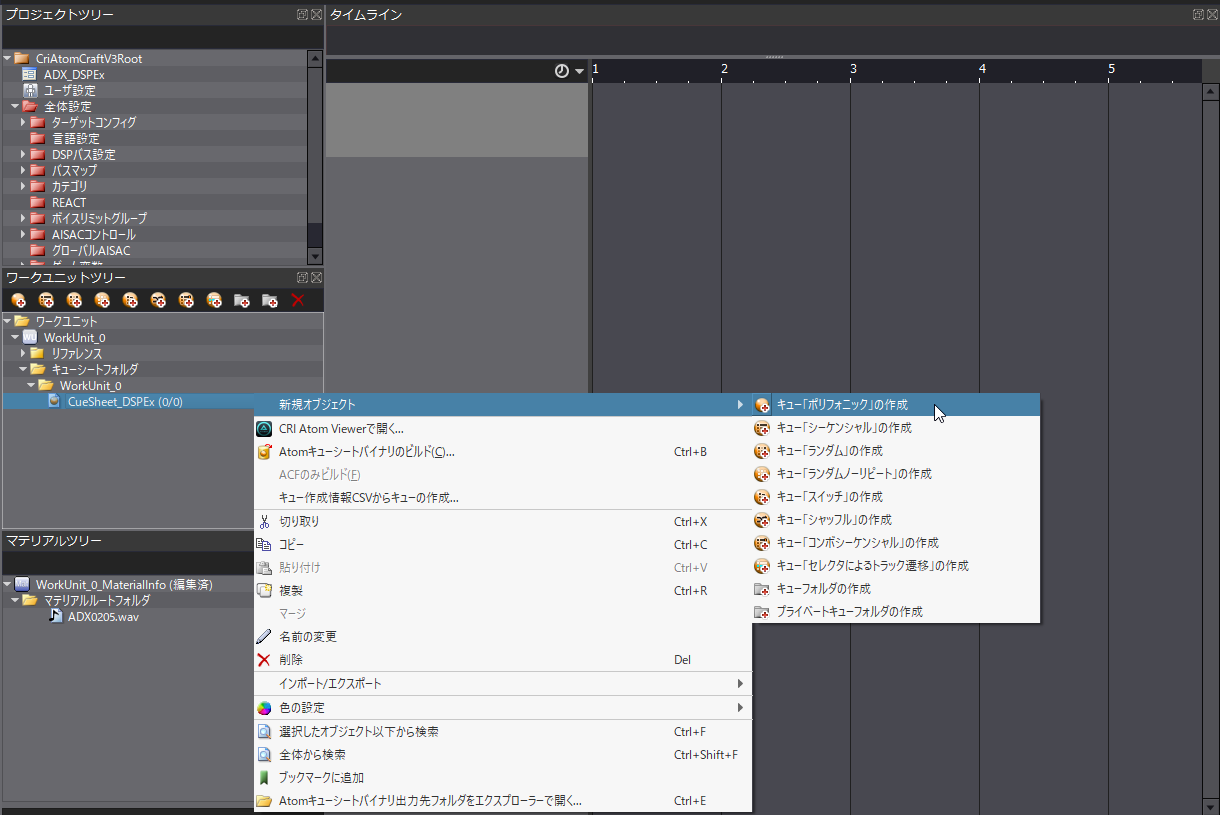
Task: Choose 選択したオブジェクト以下から検索 menu entry
Action: coord(502,731)
